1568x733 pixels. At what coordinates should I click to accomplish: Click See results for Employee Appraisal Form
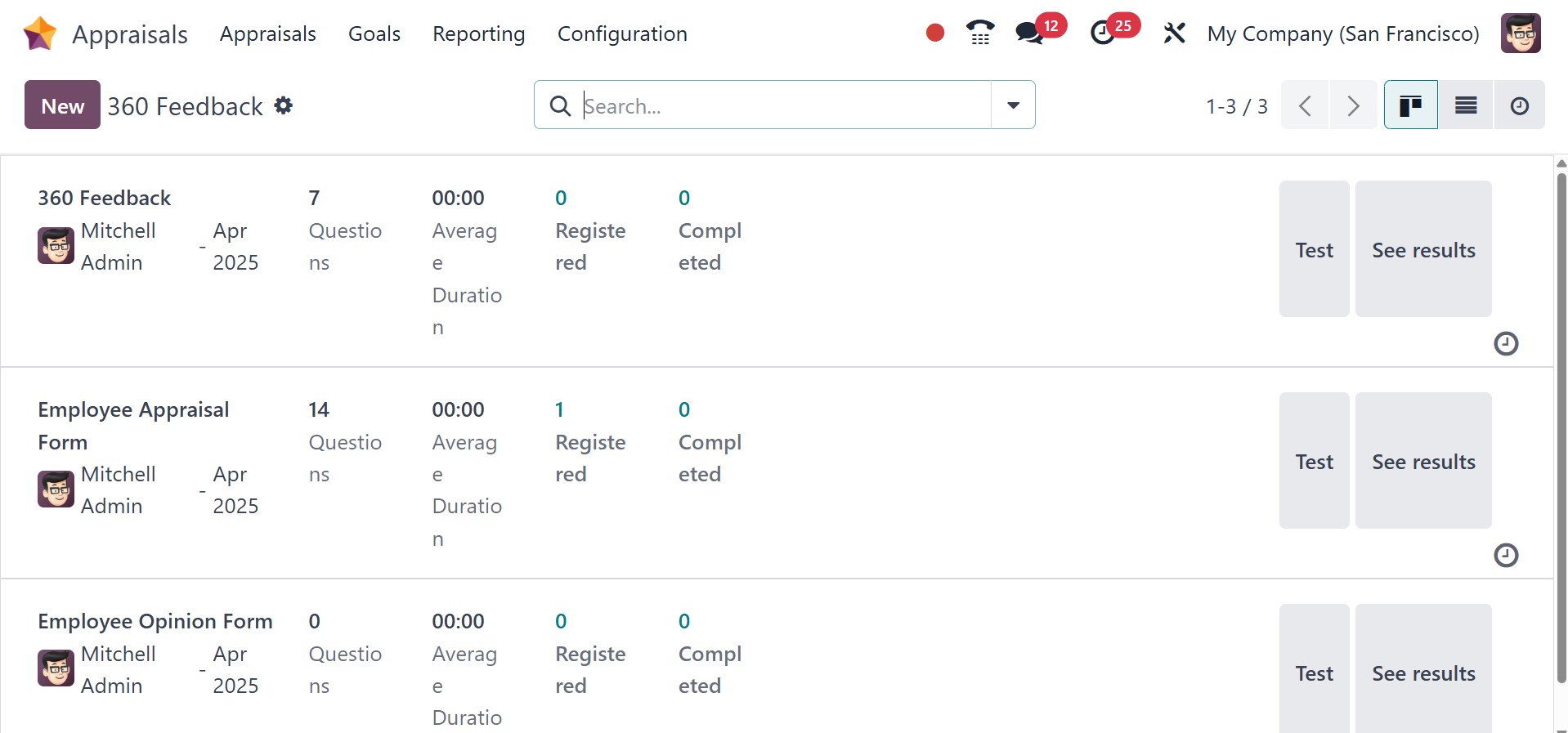tap(1423, 462)
